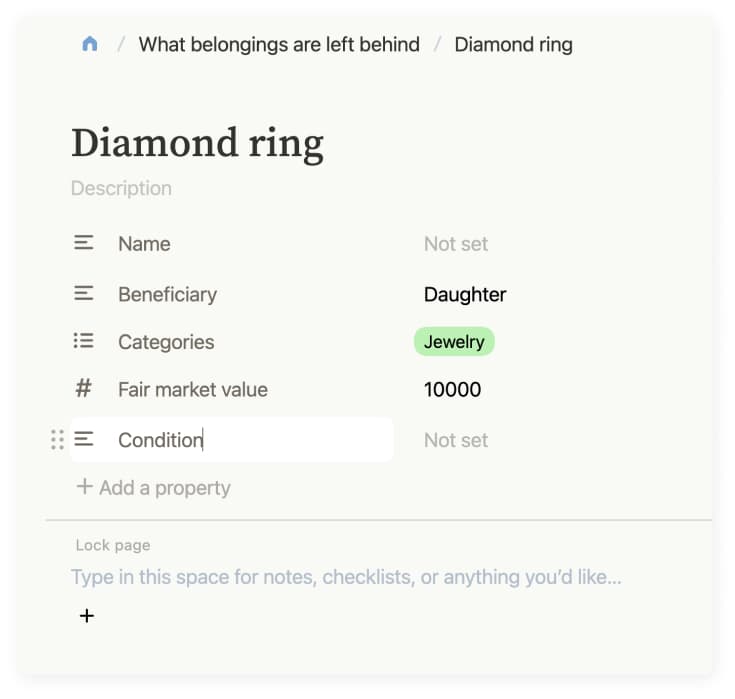Image resolution: width=735 pixels, height=699 pixels.
Task: Click the text-type icon beside Beneficiary
Action: point(84,294)
